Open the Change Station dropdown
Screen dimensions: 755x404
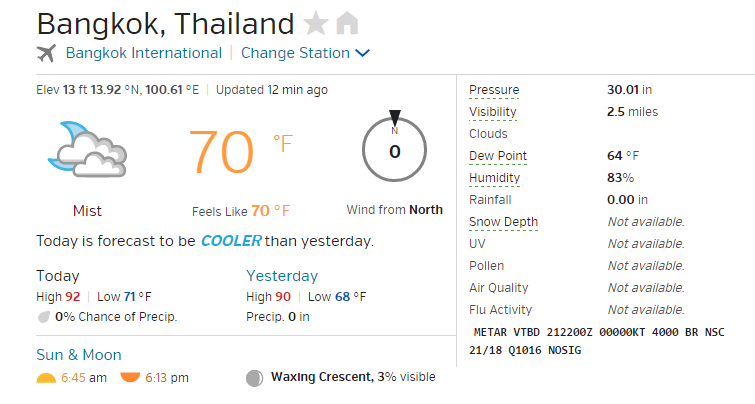tap(295, 53)
